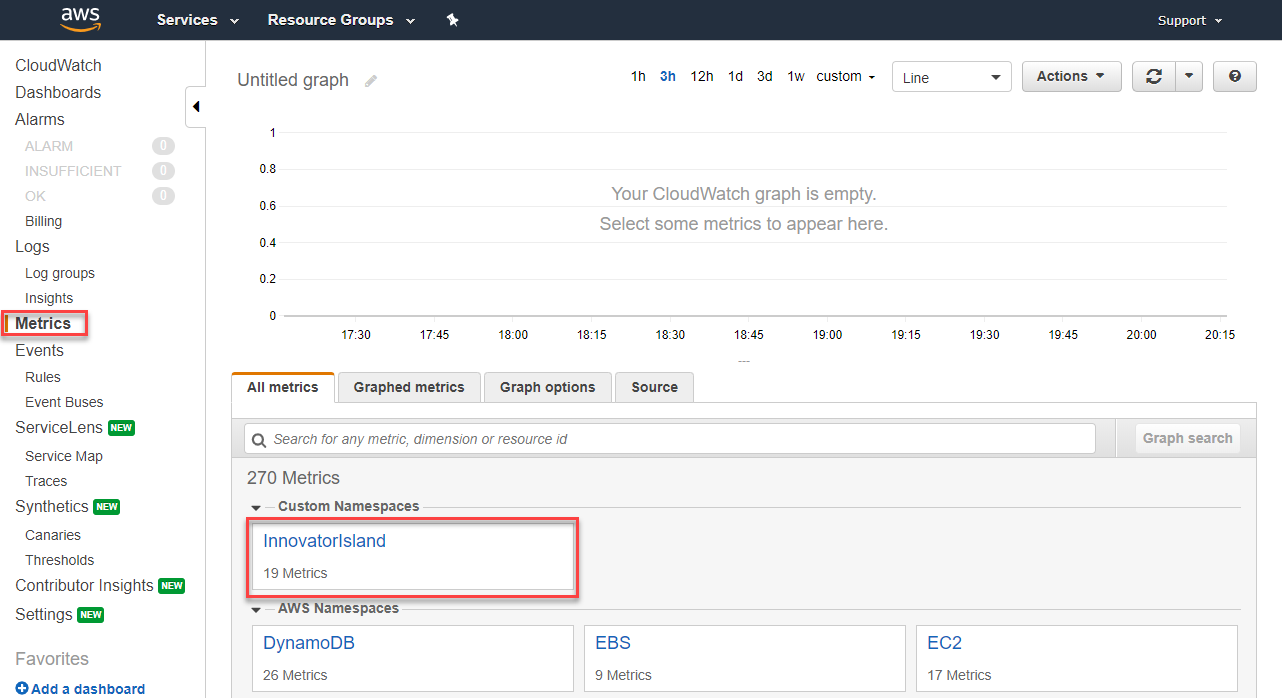Screen dimensions: 1282x698
Task: Open Synthetics in the sidebar
Action: 52,507
